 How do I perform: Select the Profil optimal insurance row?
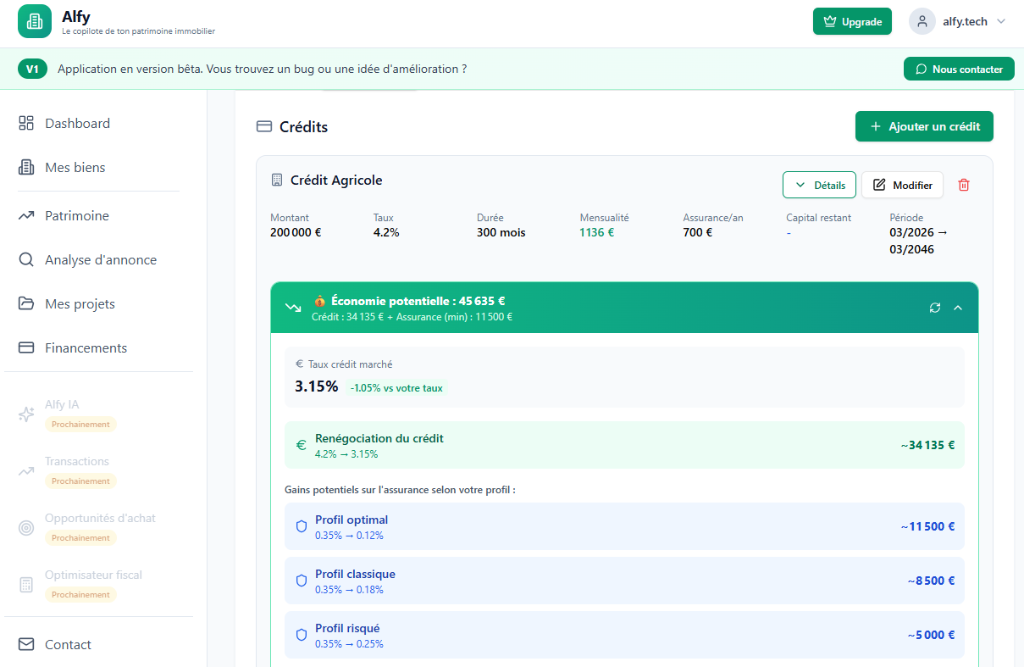624,527
